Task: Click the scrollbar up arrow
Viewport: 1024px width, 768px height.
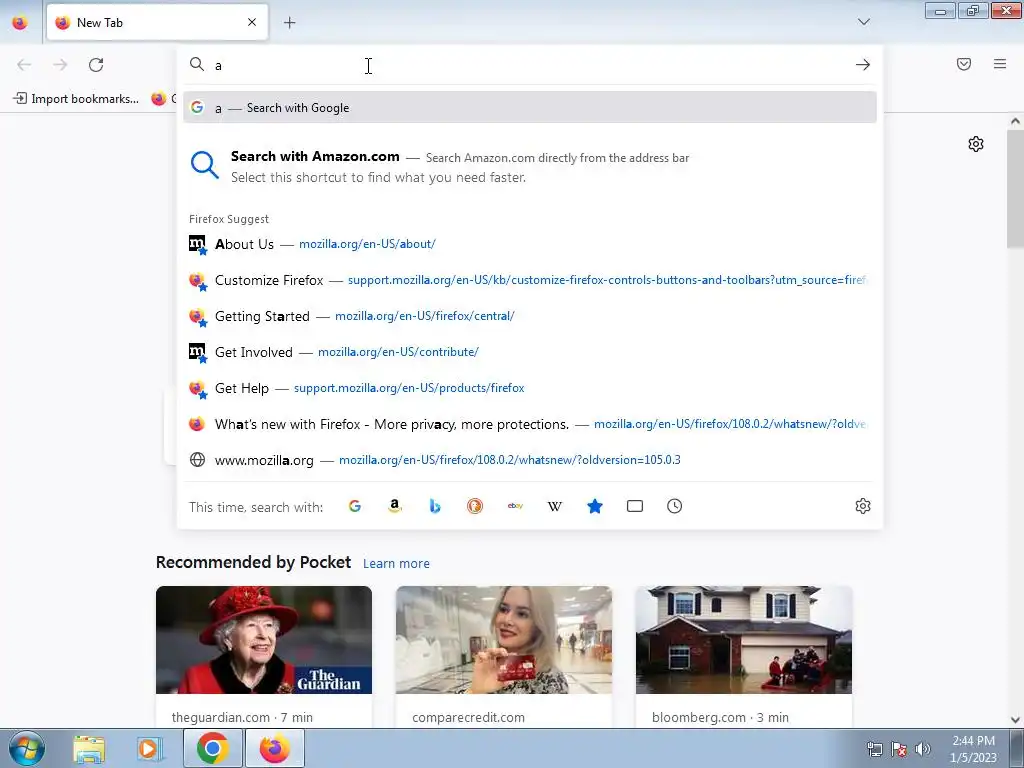Action: pyautogui.click(x=1015, y=121)
